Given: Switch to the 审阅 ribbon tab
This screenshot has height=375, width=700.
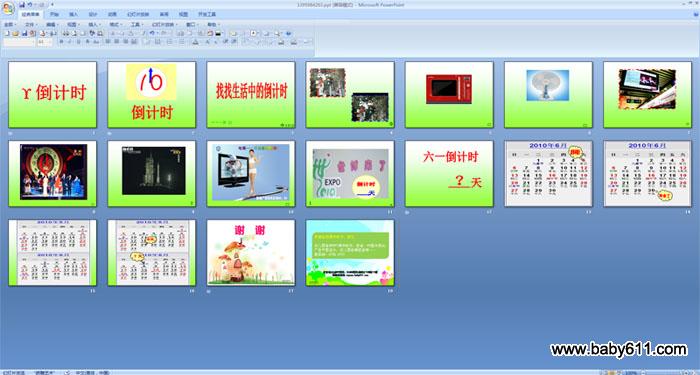Looking at the screenshot, I should [x=164, y=14].
